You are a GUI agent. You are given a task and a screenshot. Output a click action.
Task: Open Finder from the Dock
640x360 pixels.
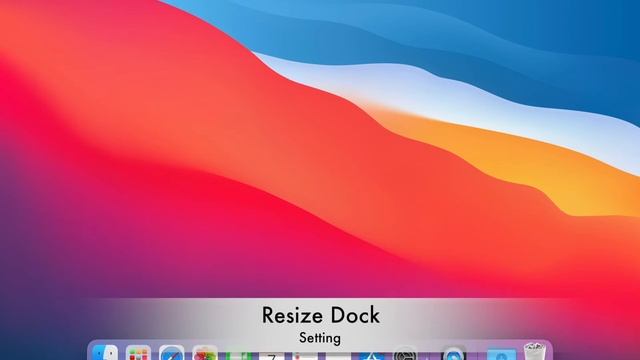tap(105, 352)
